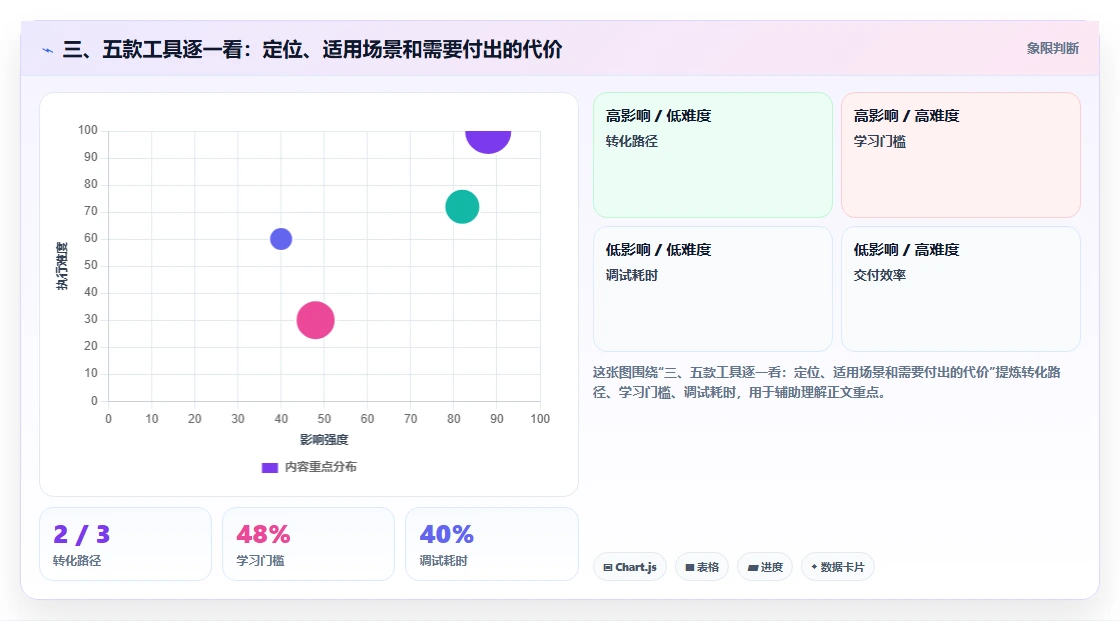Open the 高影响 / 低难度 quadrant card

point(713,154)
